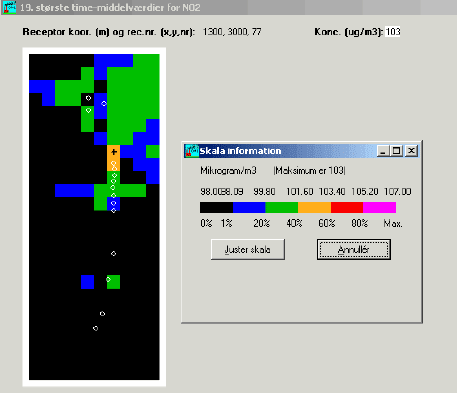Click the scale value 101.60

(x=300, y=192)
